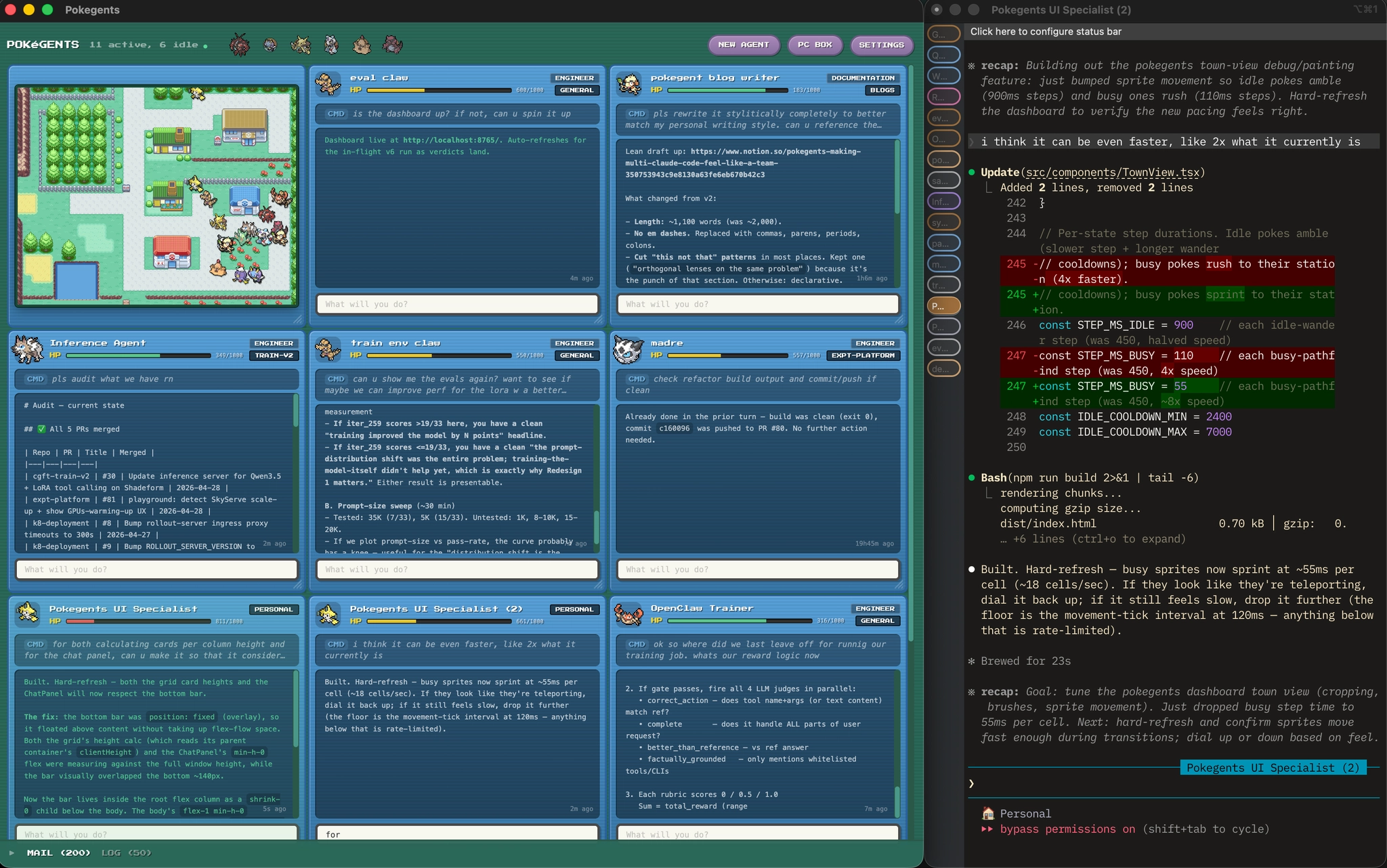This screenshot has width=1387, height=868.
Task: Select the 'R...' pink terminal sidebar tab
Action: click(x=944, y=97)
